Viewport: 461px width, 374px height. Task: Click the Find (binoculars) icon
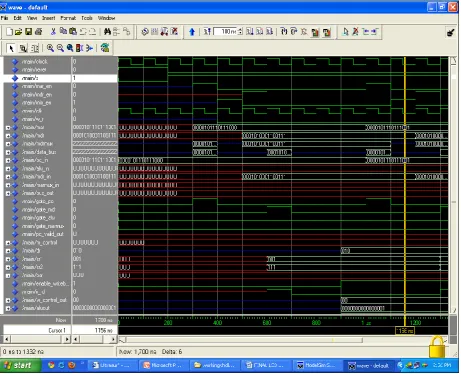(107, 32)
